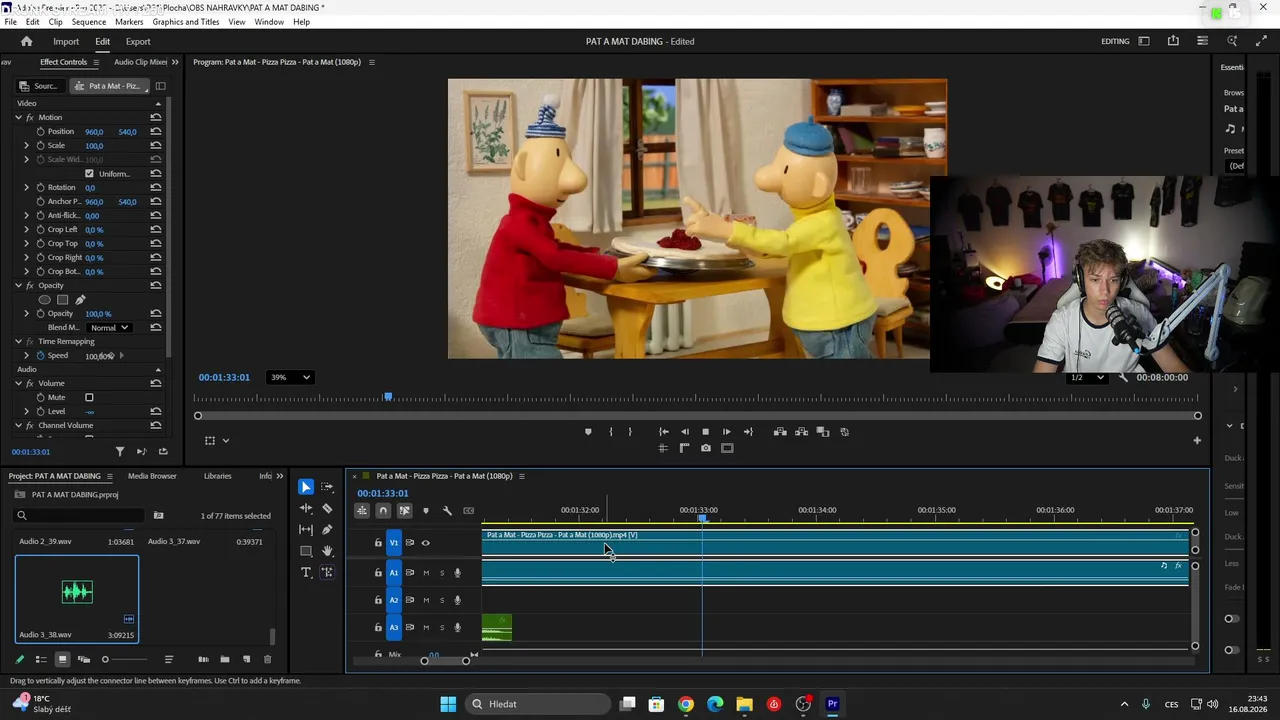The width and height of the screenshot is (1280, 720).
Task: Open the Graphics and Titles menu
Action: [x=186, y=22]
